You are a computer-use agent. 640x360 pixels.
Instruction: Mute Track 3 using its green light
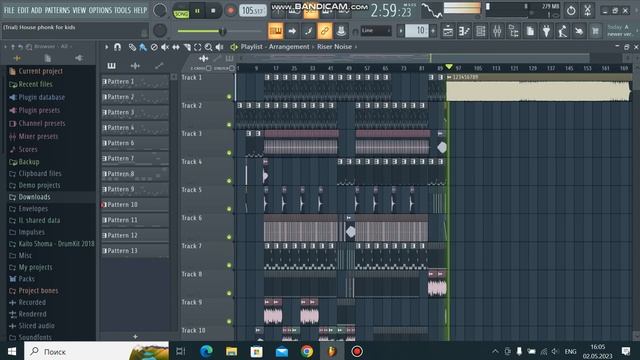tap(229, 153)
